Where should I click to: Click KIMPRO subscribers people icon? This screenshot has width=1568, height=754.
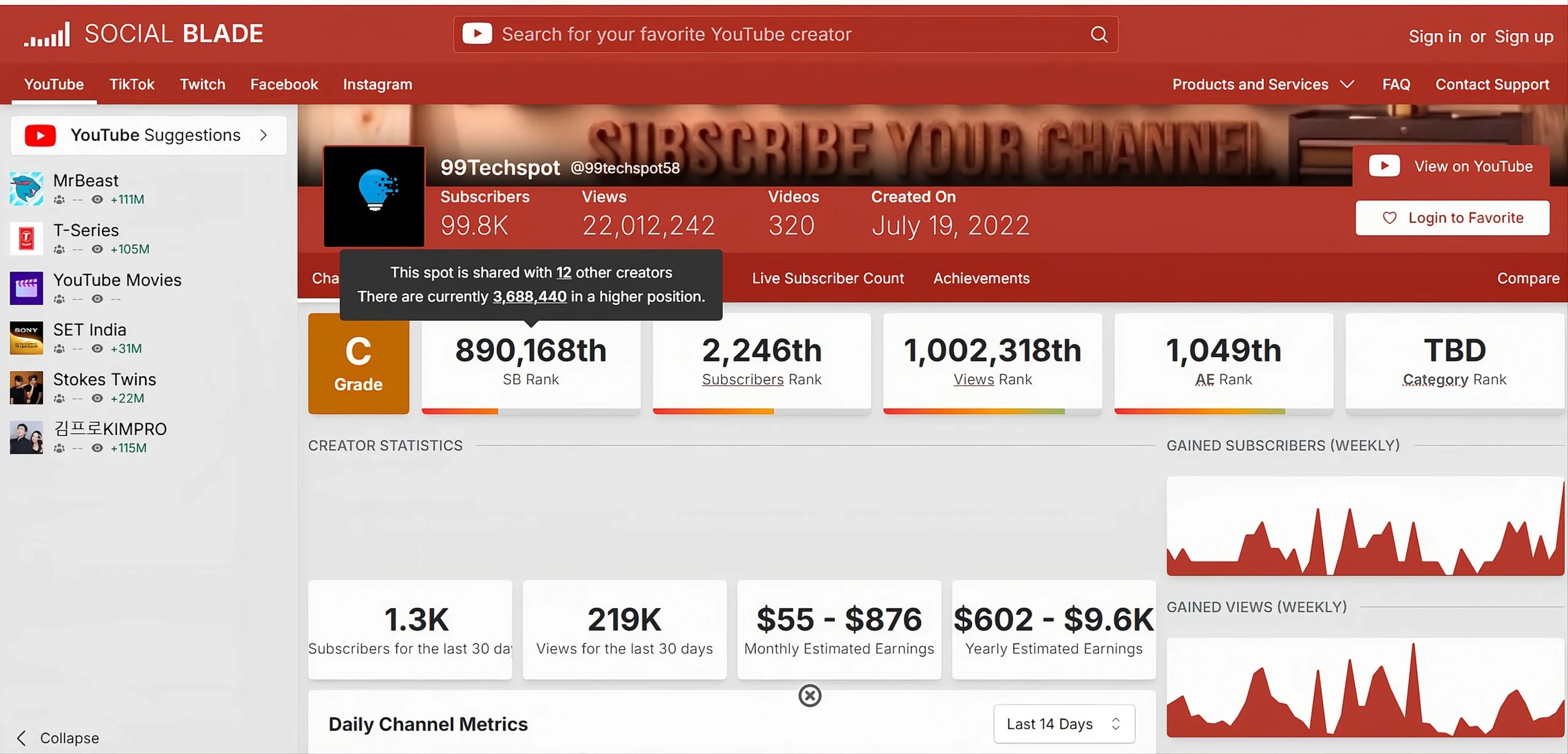coord(59,448)
